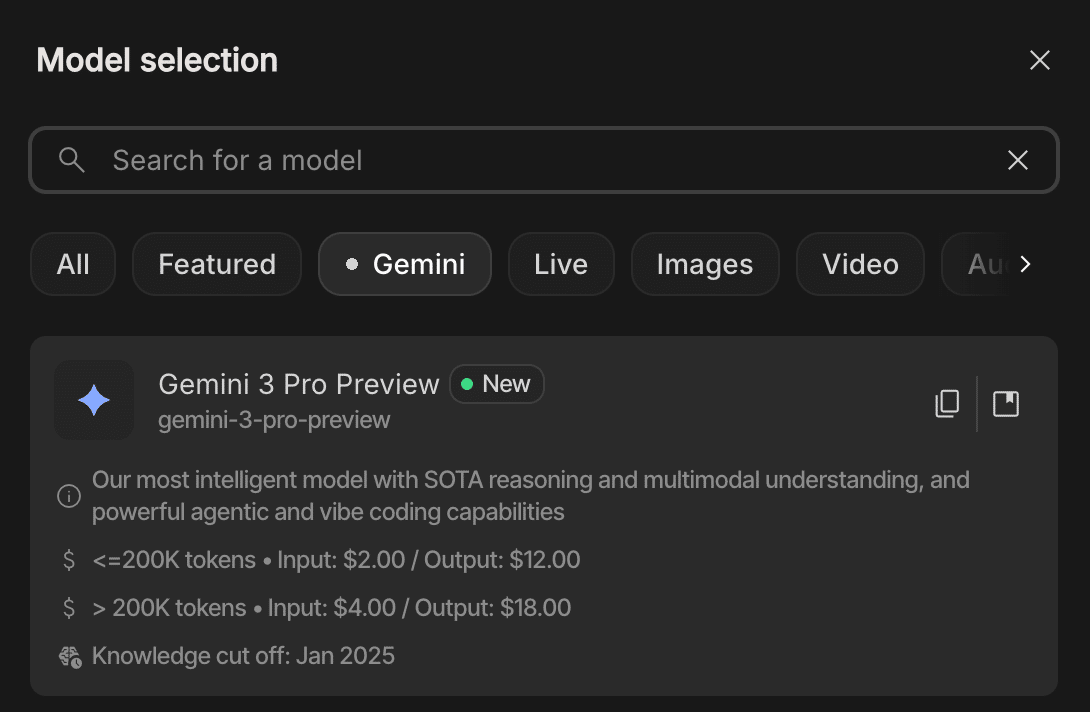Click the dollar icon for >200K tokens pricing
The image size is (1090, 712).
(69, 608)
